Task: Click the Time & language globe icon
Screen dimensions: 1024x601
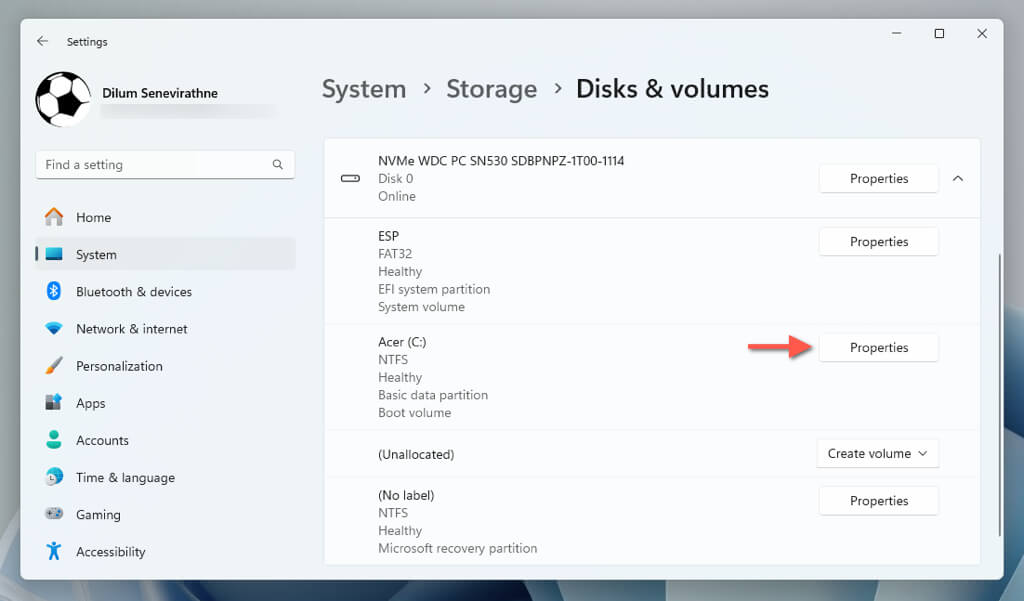Action: [54, 477]
